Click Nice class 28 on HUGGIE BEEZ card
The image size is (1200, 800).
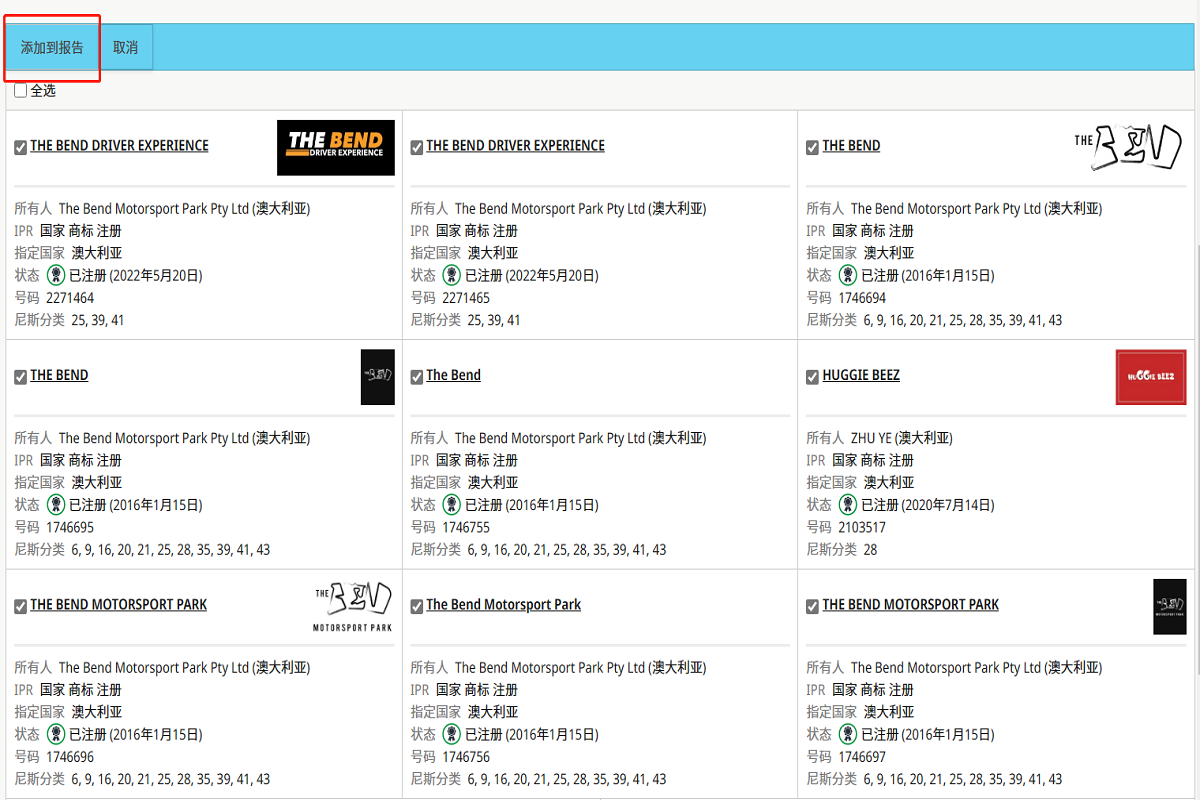[870, 550]
